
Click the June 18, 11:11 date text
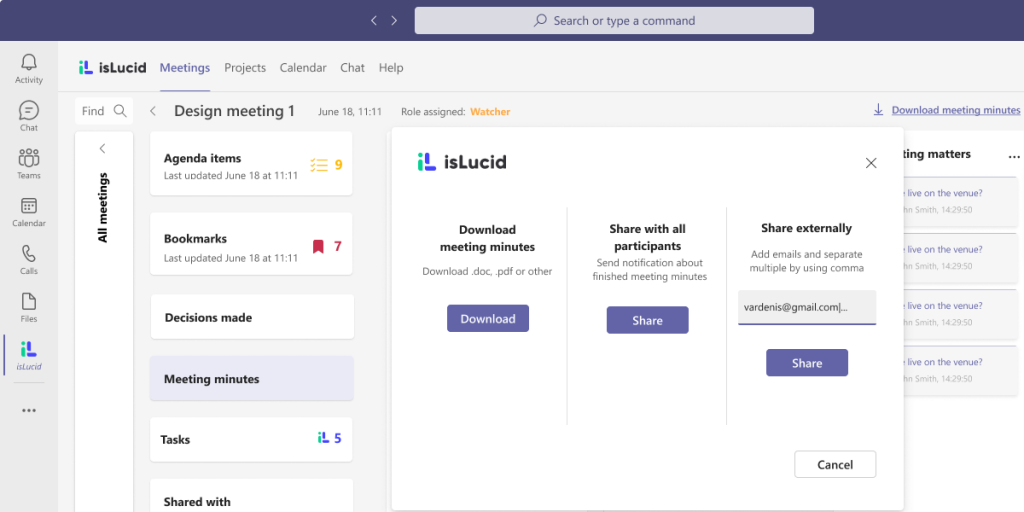349,112
